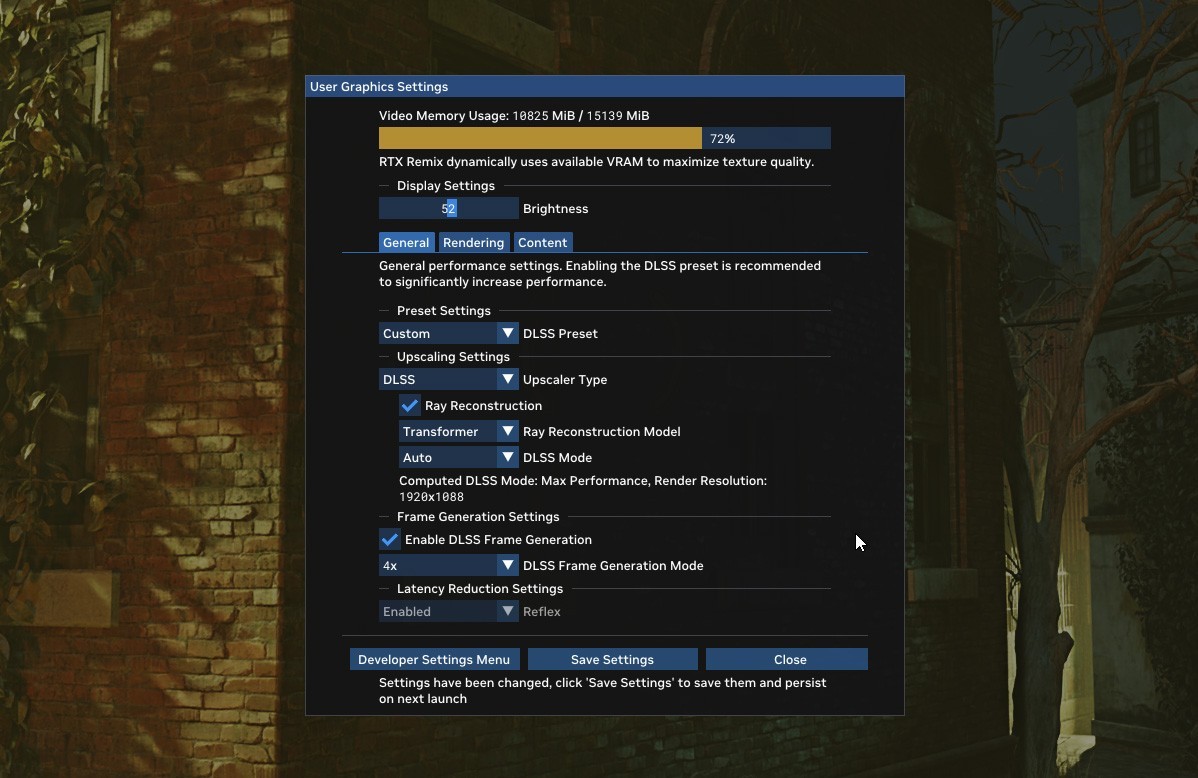The image size is (1198, 778).
Task: Click the Preset Settings section header
Action: coord(444,310)
